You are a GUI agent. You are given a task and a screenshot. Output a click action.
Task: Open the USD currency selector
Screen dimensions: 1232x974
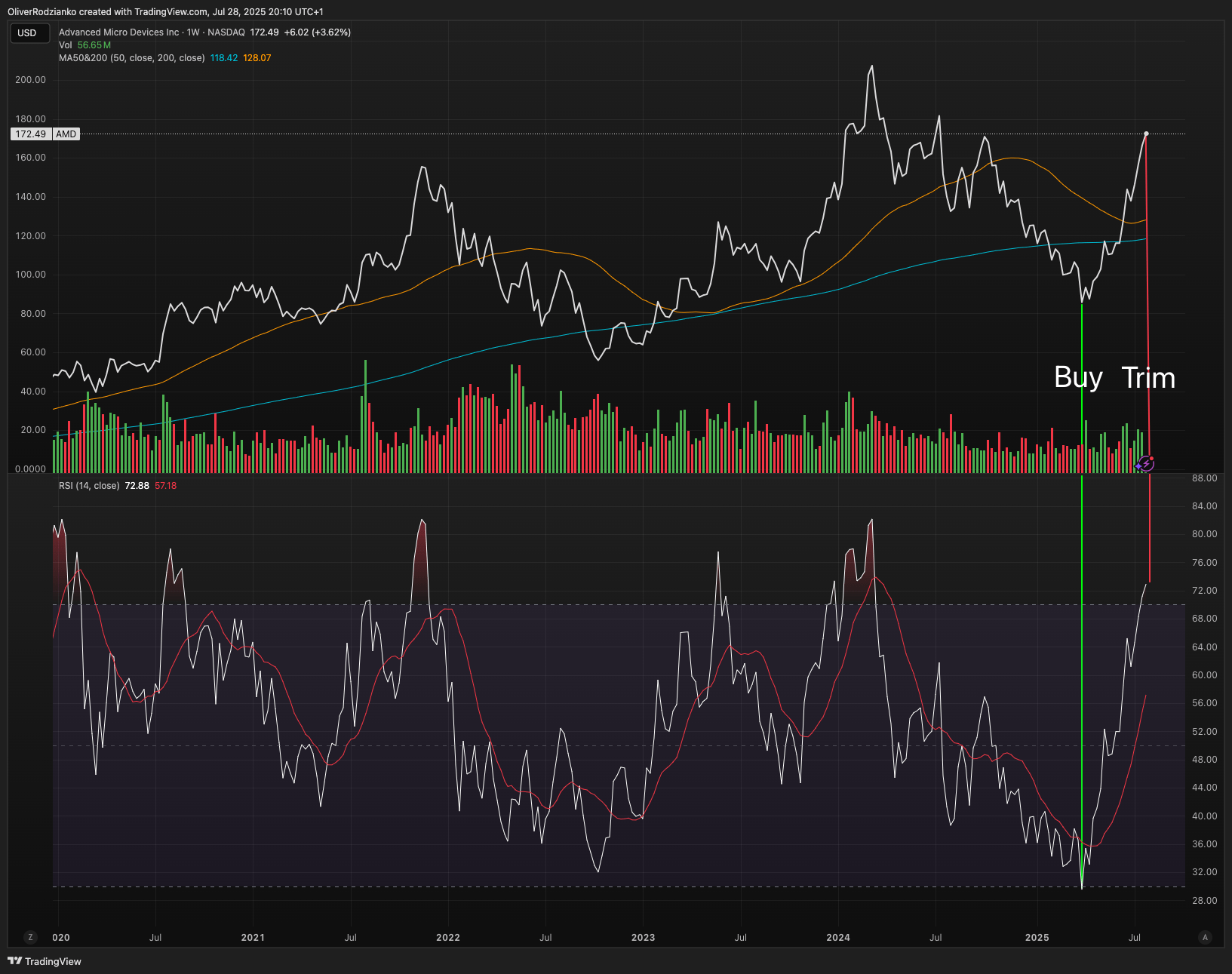click(x=29, y=32)
